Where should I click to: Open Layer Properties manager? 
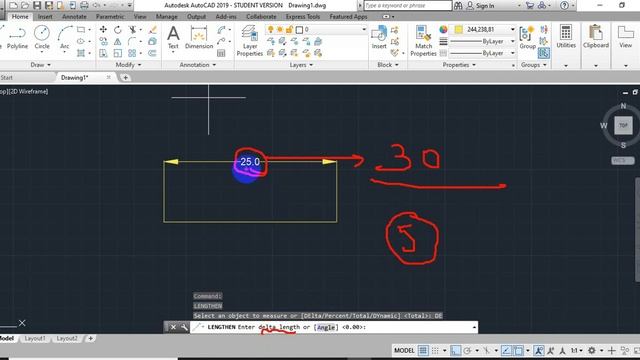pyautogui.click(x=249, y=41)
